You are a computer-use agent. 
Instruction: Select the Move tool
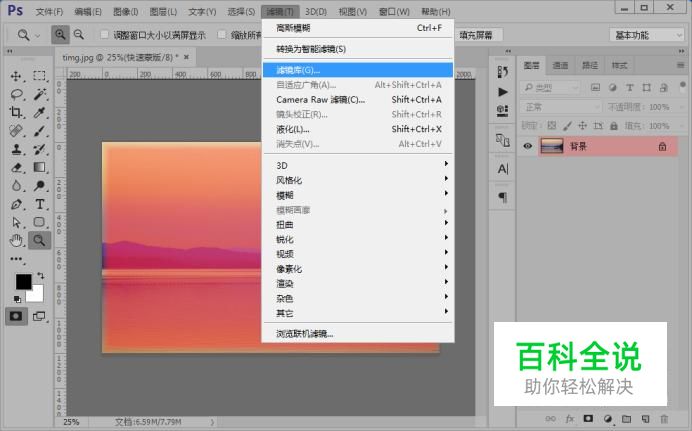(16, 76)
